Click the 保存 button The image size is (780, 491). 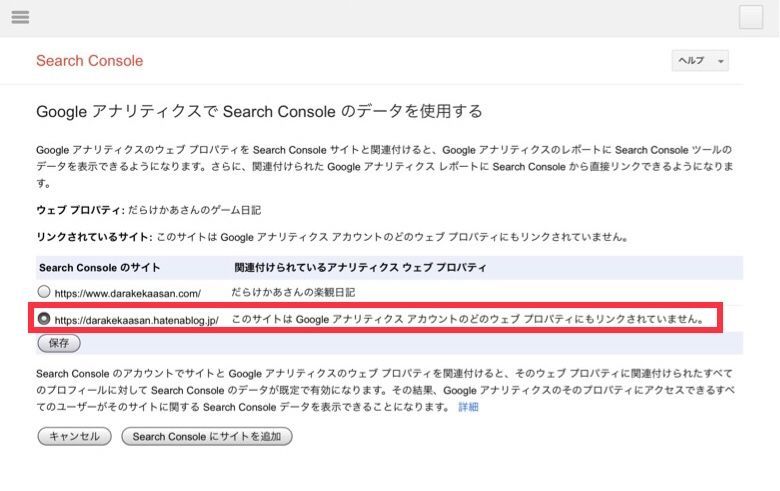coord(59,343)
